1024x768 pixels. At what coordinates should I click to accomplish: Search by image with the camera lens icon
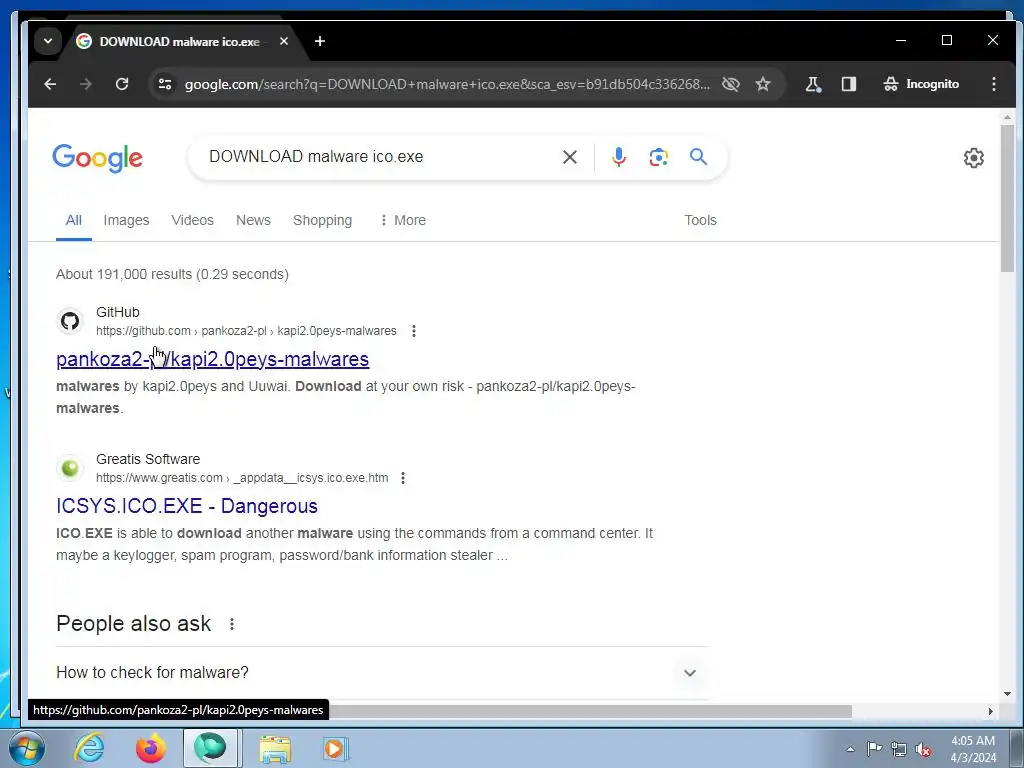(x=658, y=157)
